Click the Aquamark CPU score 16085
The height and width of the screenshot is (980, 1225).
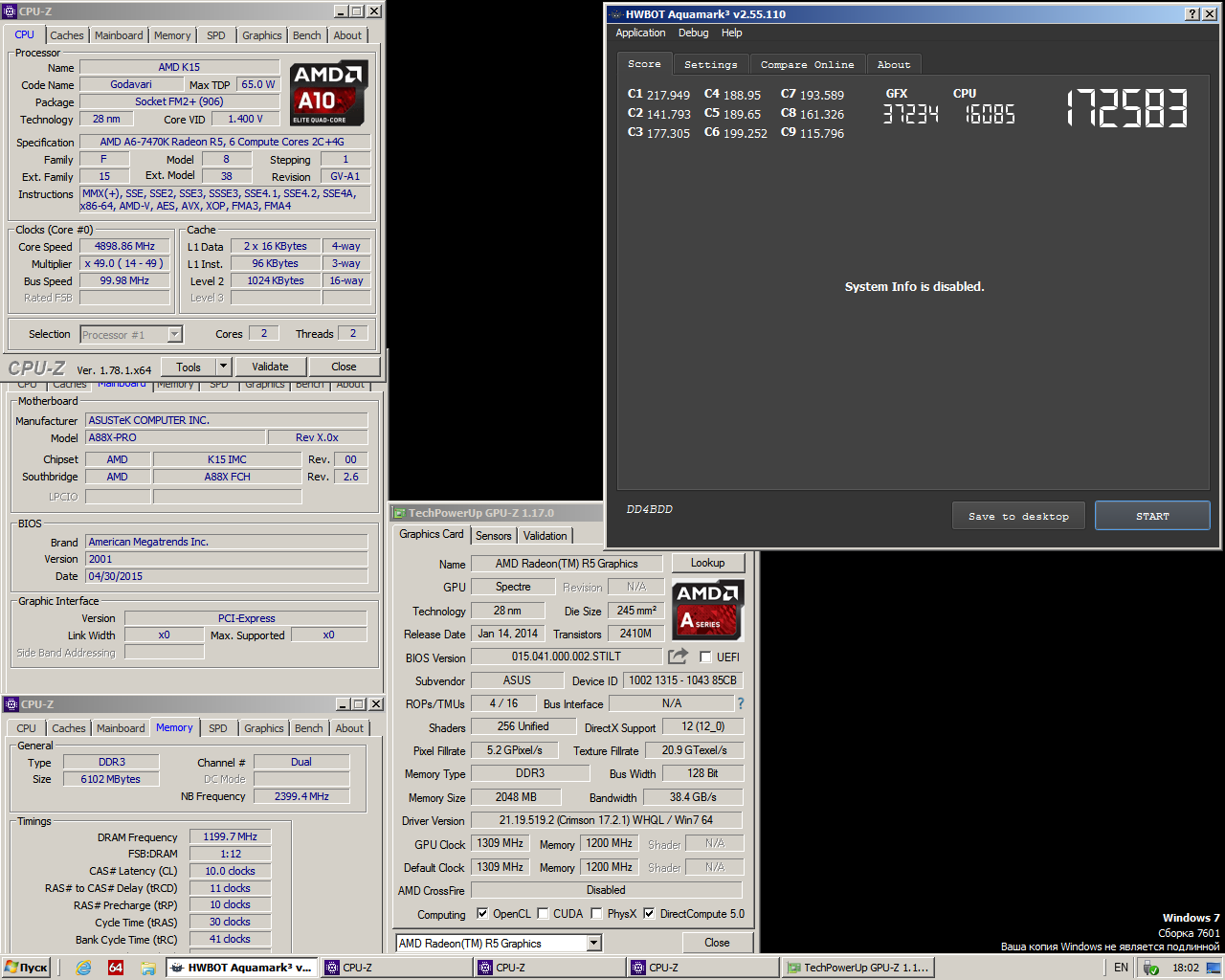point(990,114)
